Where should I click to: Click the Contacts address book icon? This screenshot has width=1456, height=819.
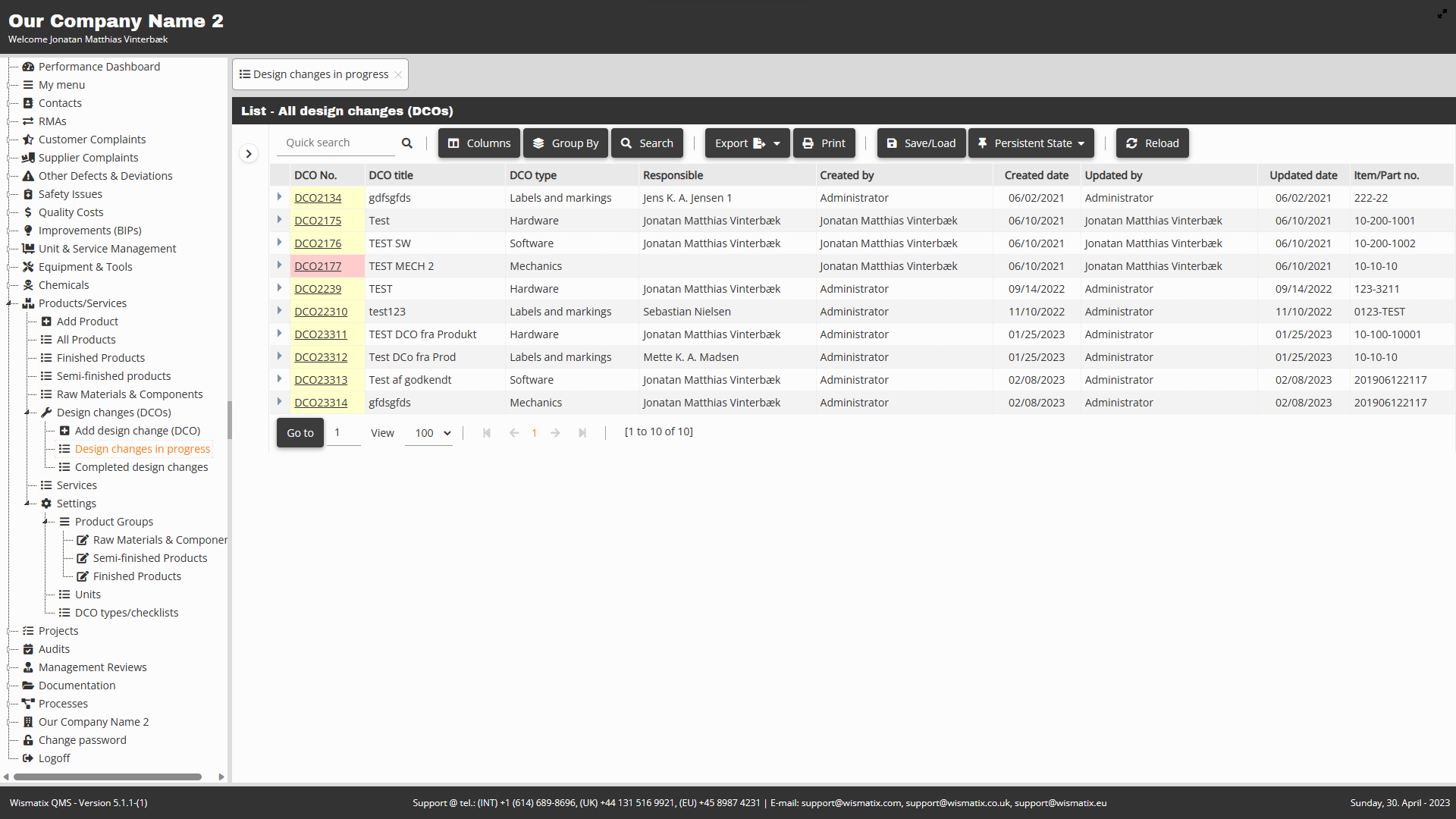(x=28, y=103)
